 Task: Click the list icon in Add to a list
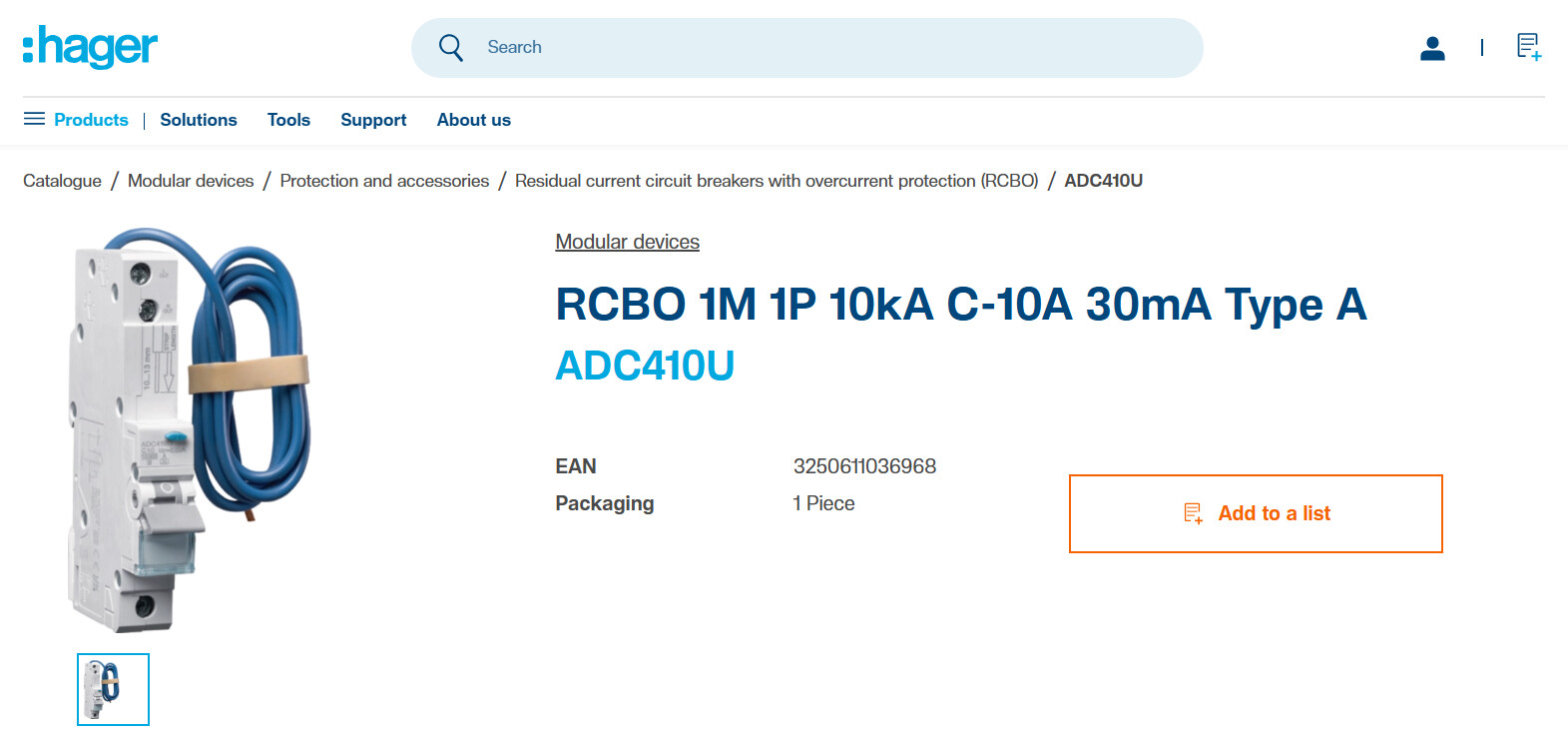point(1193,513)
